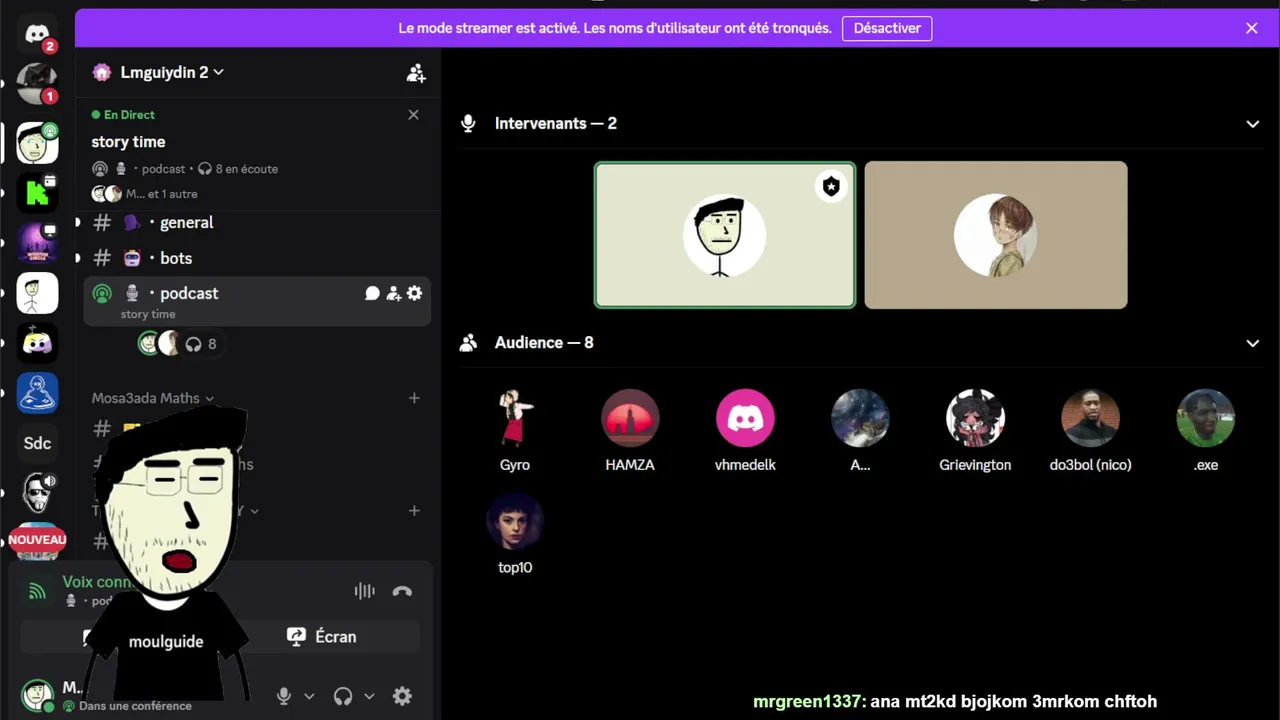
Task: Open the yellow Discord-logo server icon
Action: tap(37, 343)
